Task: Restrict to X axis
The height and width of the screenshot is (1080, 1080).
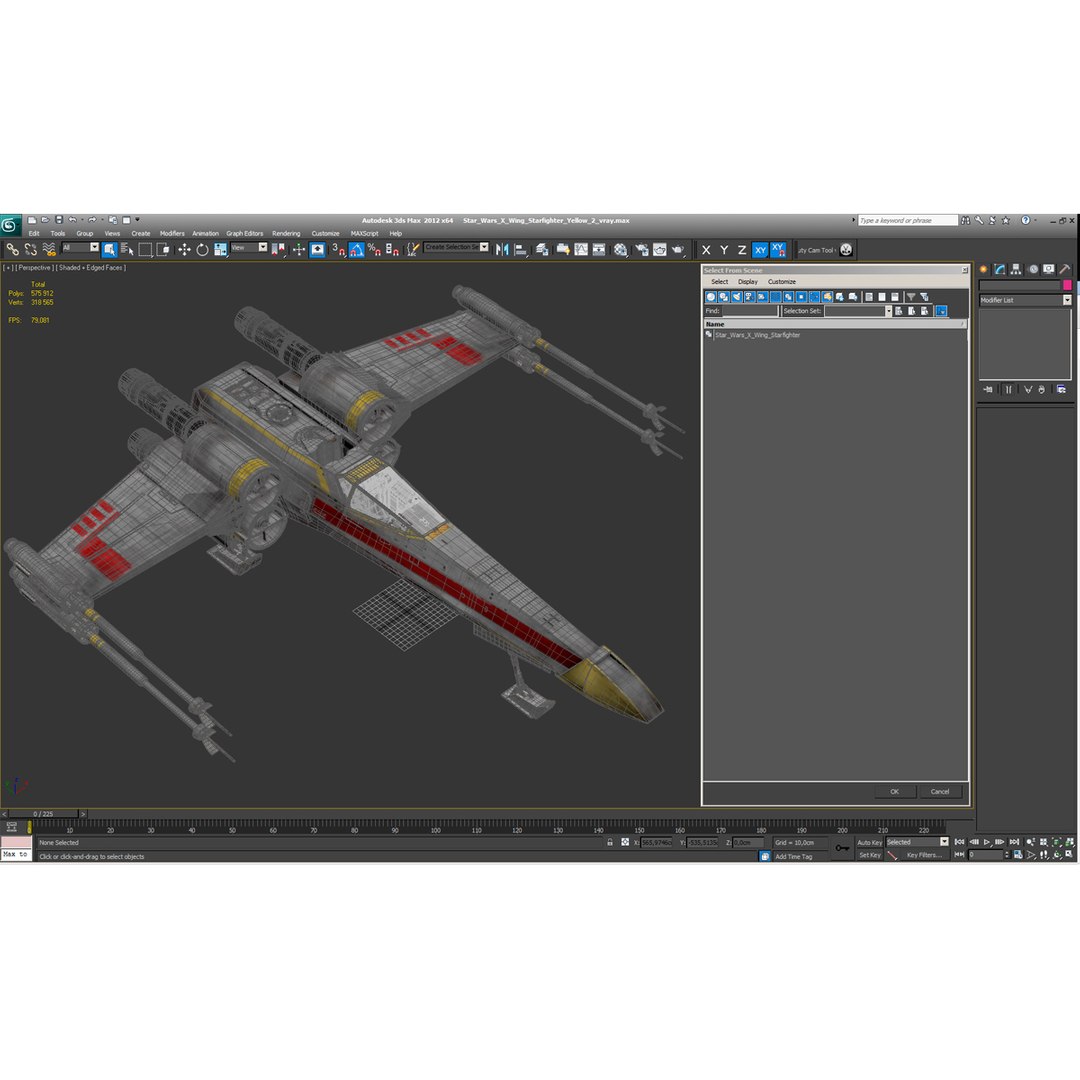Action: coord(706,250)
